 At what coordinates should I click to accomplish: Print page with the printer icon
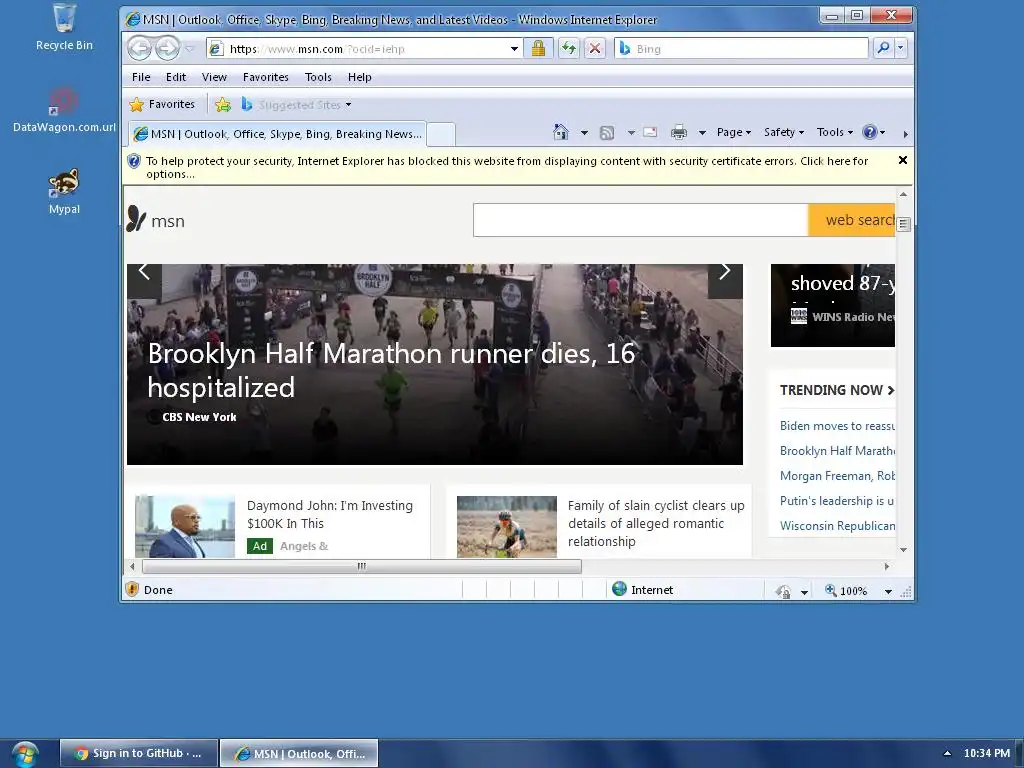(679, 133)
